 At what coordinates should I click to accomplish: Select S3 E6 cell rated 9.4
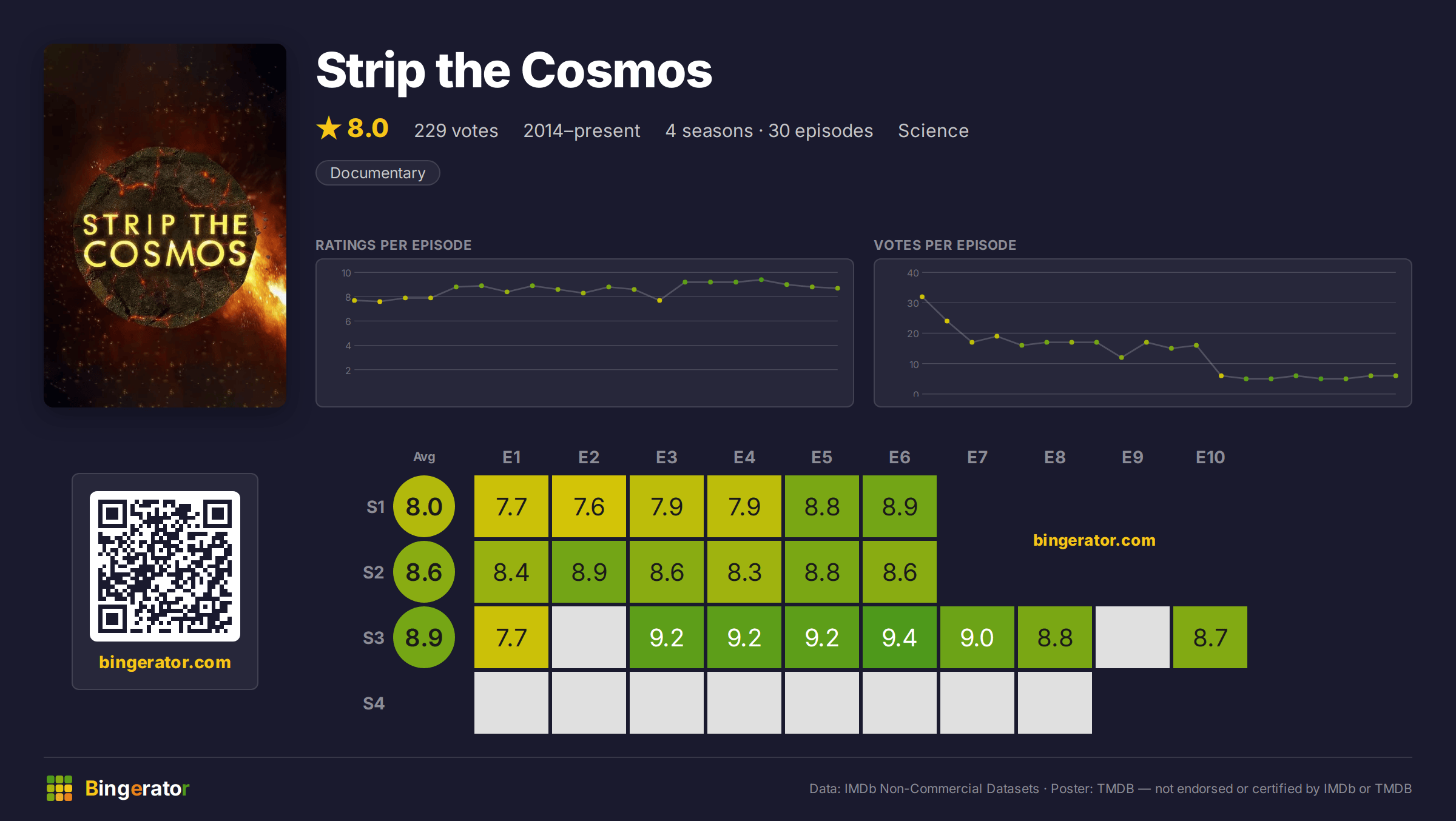pyautogui.click(x=900, y=637)
